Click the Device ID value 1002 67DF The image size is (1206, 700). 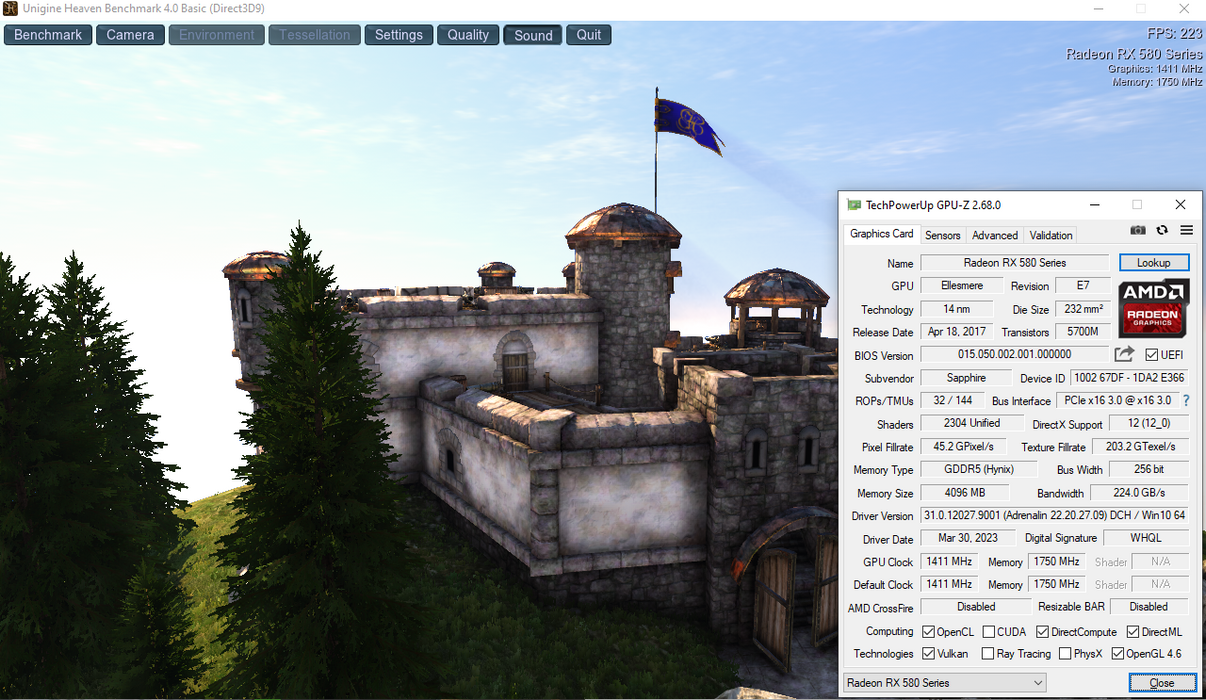point(1129,378)
